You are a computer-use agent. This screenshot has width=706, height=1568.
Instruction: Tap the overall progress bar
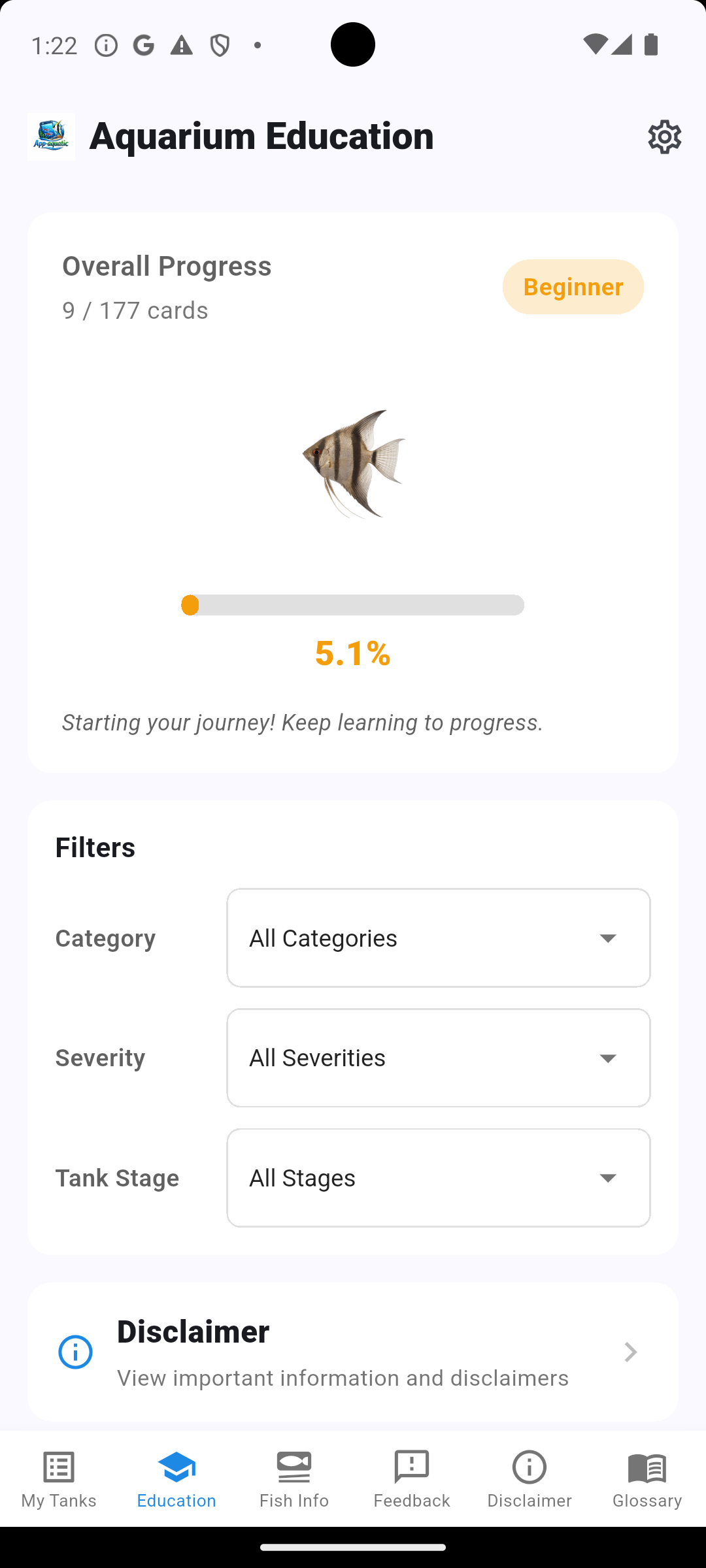coord(353,605)
